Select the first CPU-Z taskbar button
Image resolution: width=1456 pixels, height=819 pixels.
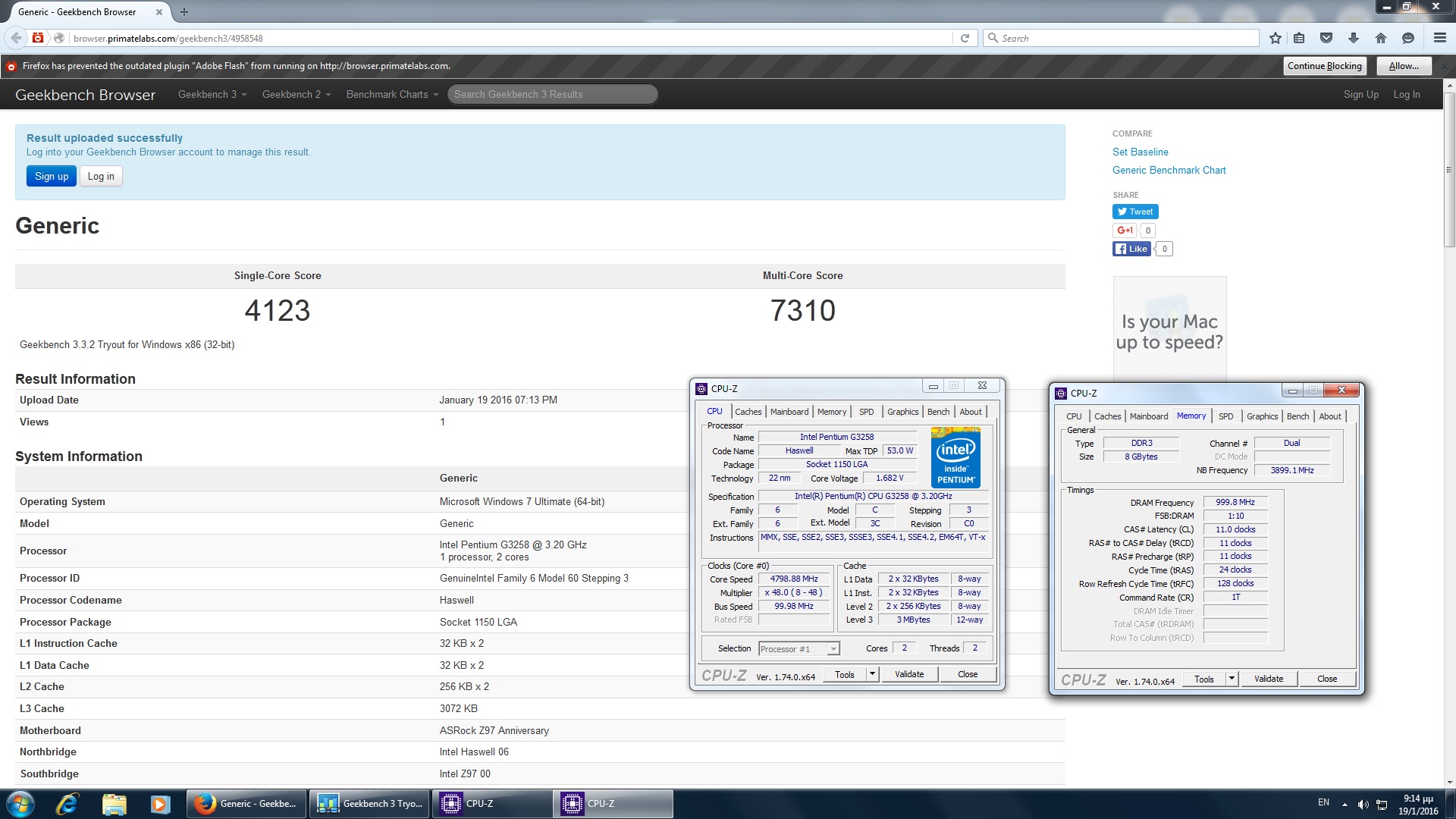click(492, 804)
